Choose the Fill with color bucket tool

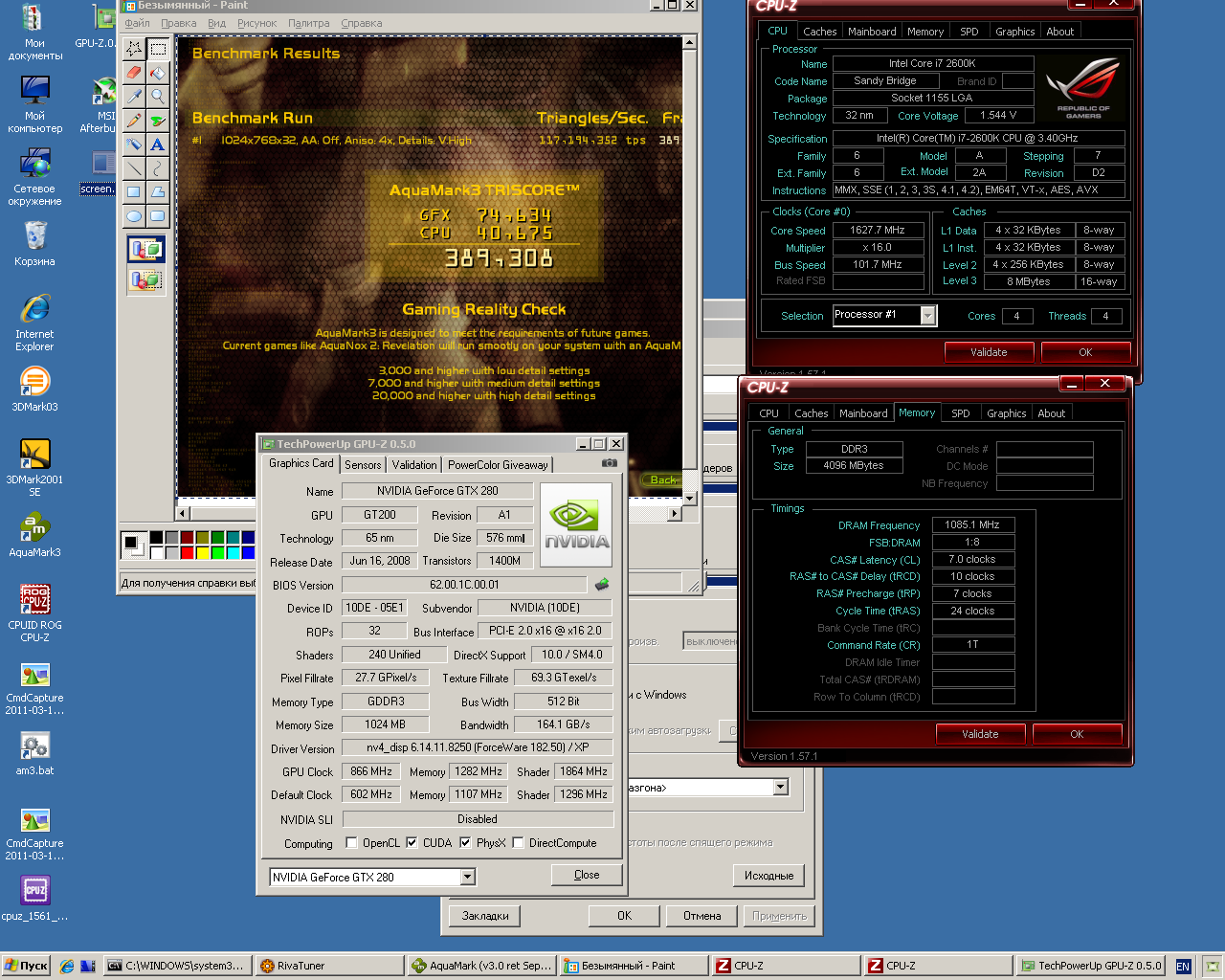(x=158, y=72)
